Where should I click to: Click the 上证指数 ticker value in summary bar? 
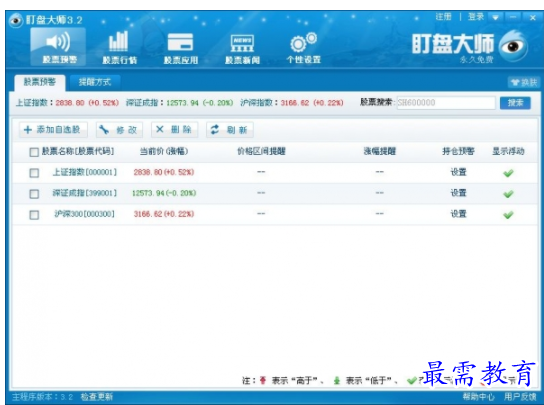pyautogui.click(x=87, y=103)
